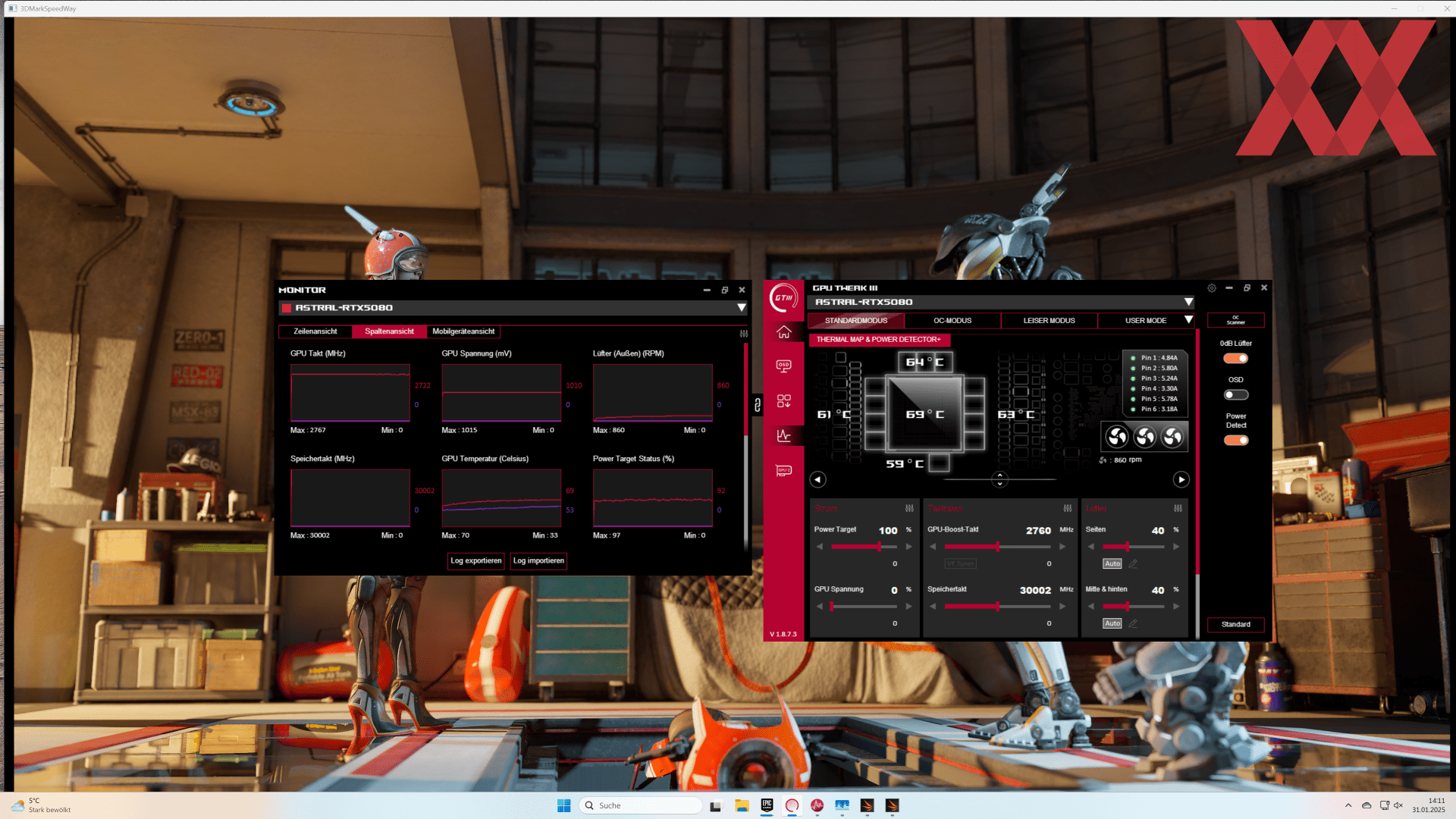Open Taktraten panel settings sliders icon
The image size is (1456, 819).
pyautogui.click(x=1067, y=508)
